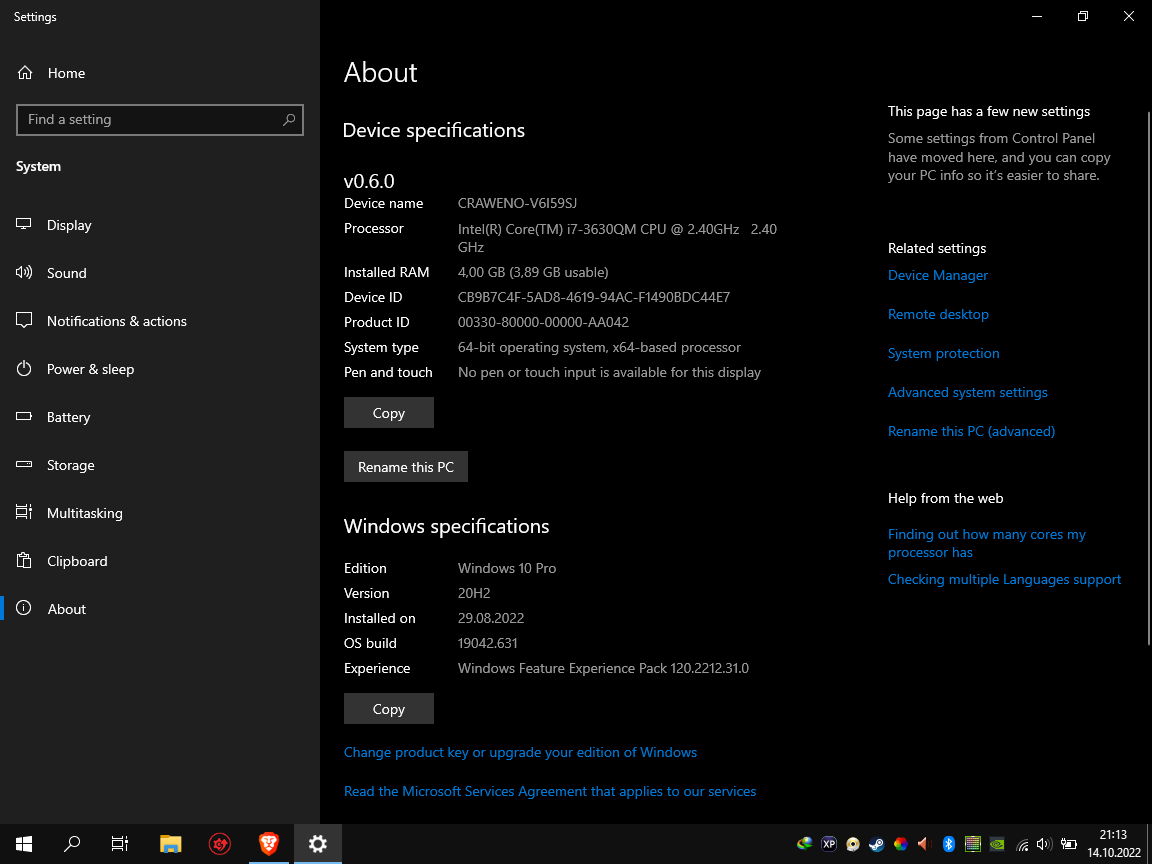Image resolution: width=1152 pixels, height=864 pixels.
Task: Open the clock showing 21:13
Action: tap(1114, 844)
